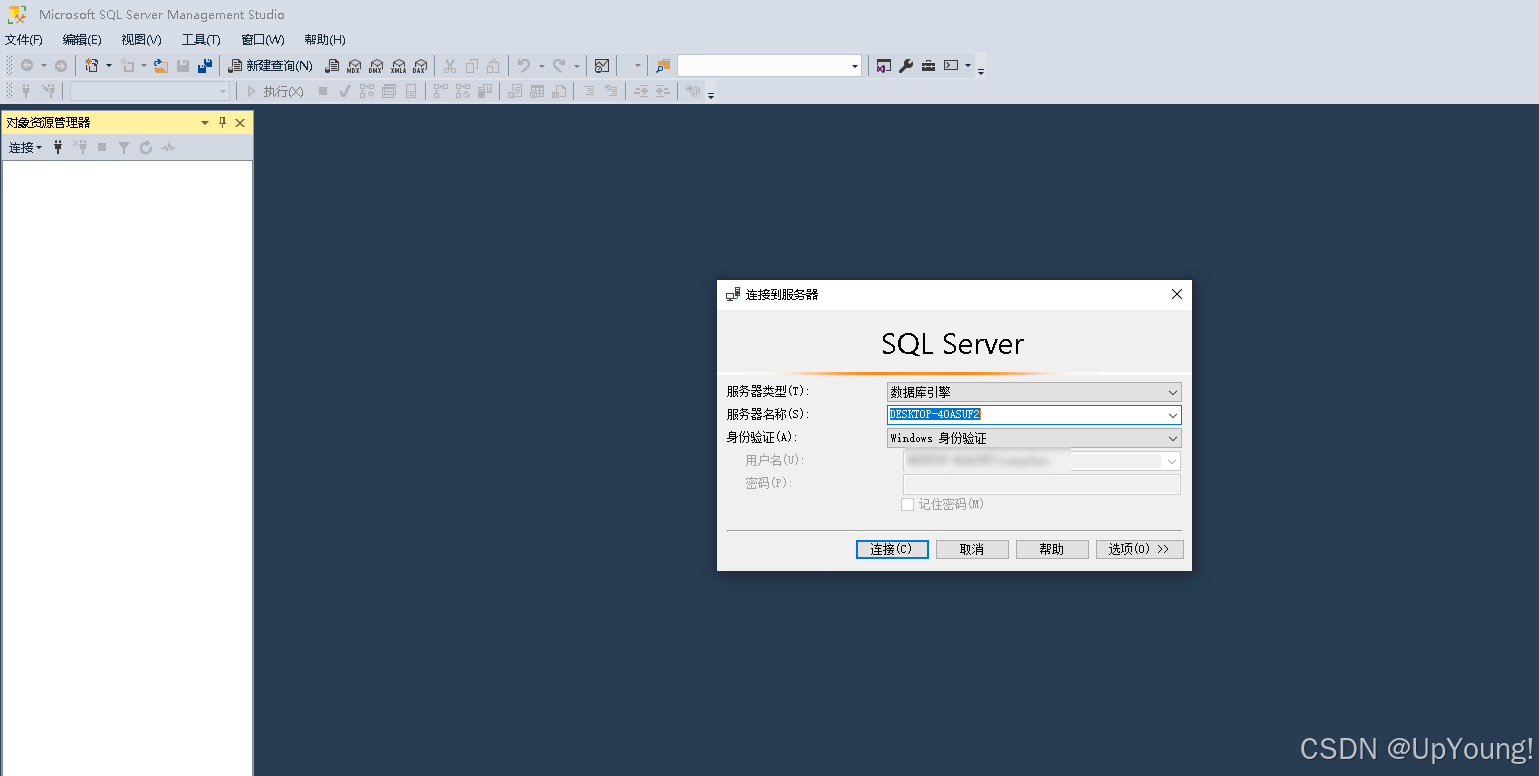The width and height of the screenshot is (1539, 776).
Task: Click the New Project toolbar icon
Action: [x=92, y=66]
